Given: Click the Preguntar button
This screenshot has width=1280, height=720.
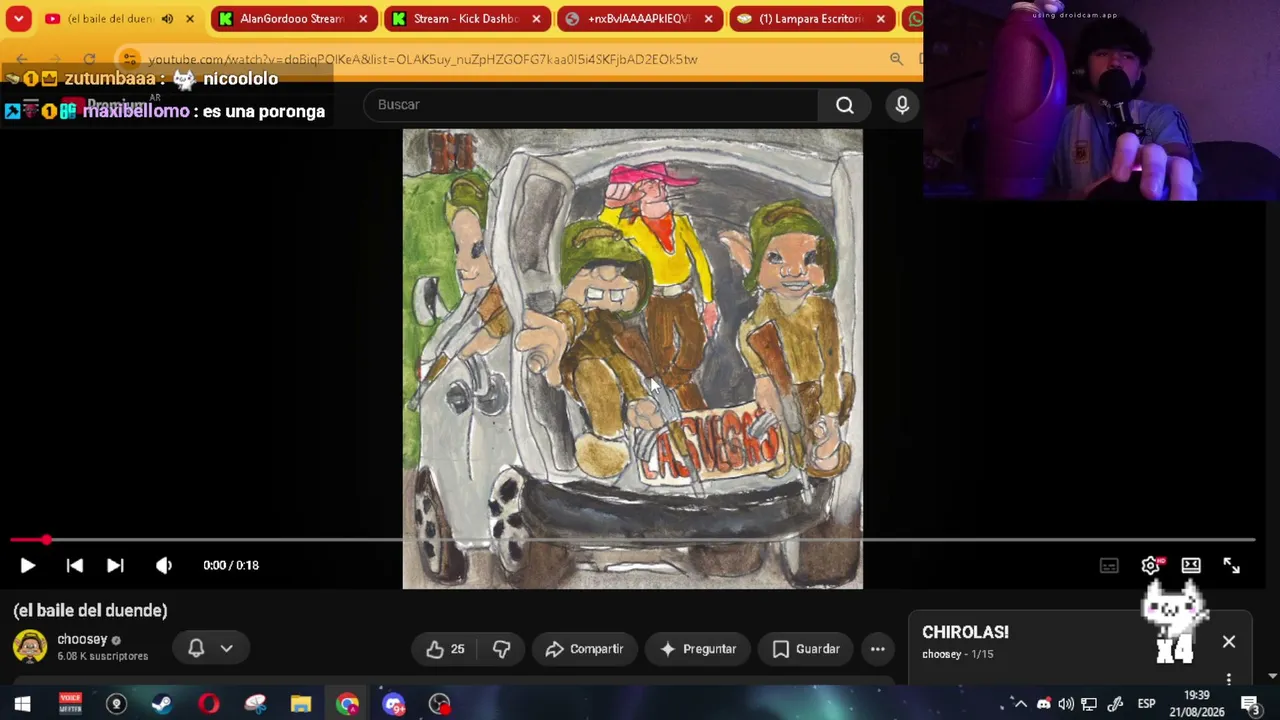Looking at the screenshot, I should pyautogui.click(x=697, y=649).
